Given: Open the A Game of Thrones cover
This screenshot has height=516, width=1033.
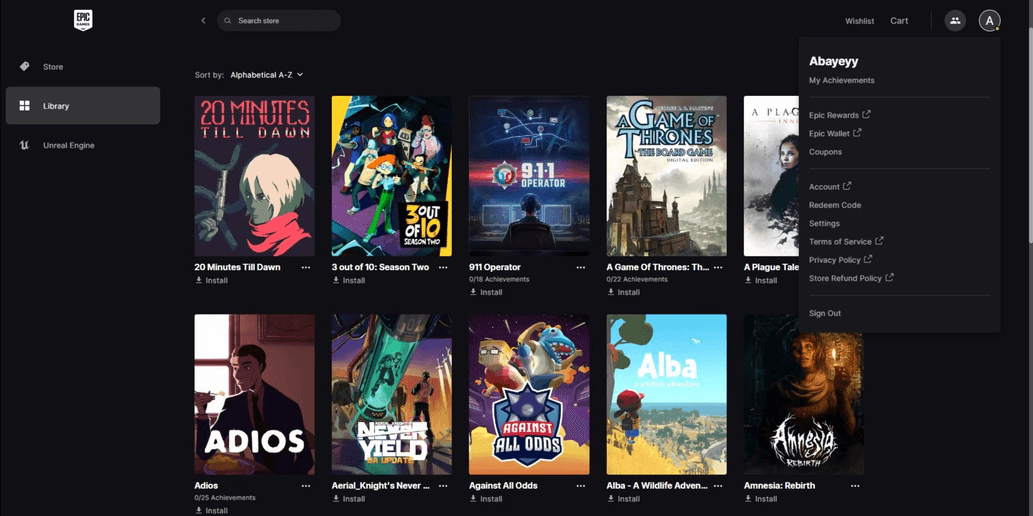Looking at the screenshot, I should (667, 176).
